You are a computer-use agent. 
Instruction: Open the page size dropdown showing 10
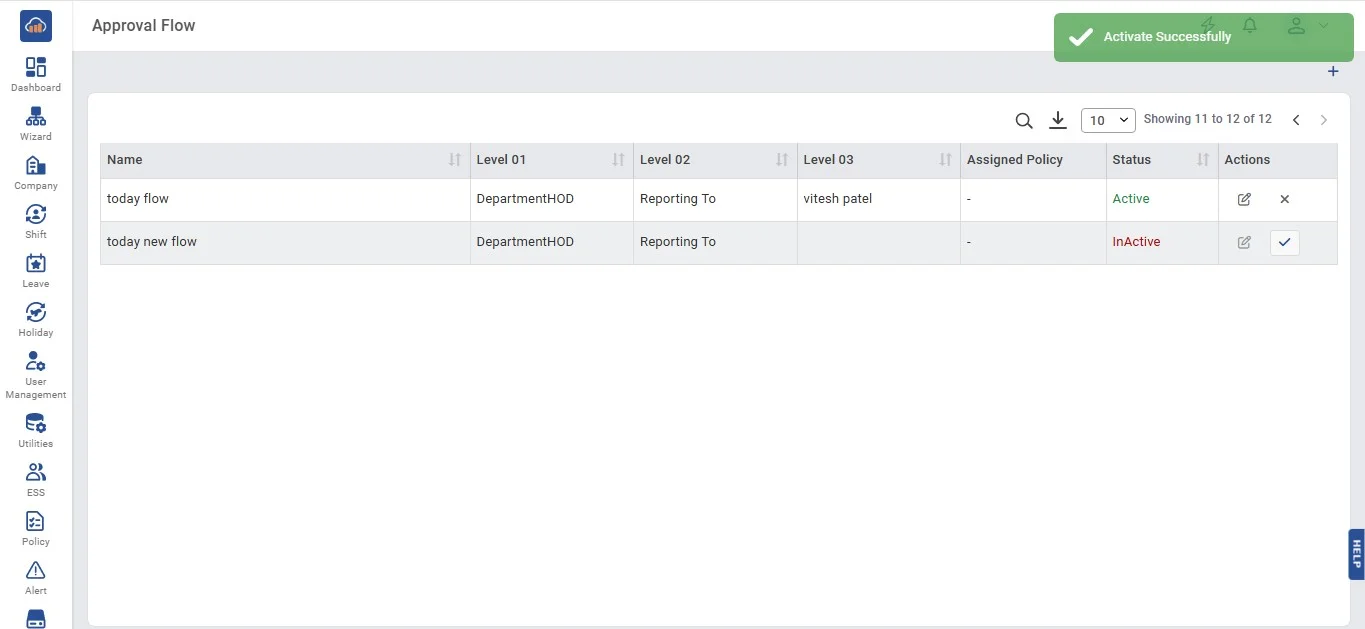[1108, 120]
